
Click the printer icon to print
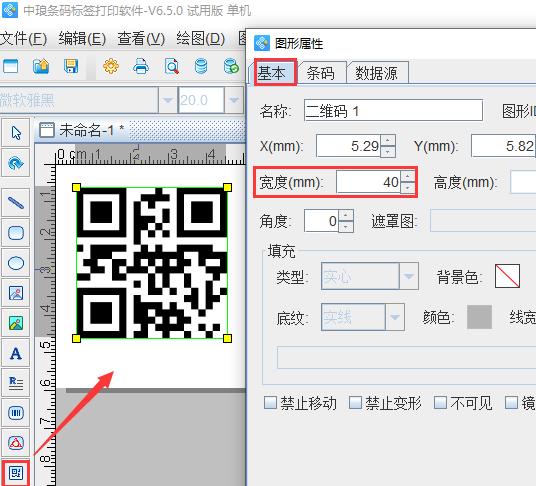[141, 66]
